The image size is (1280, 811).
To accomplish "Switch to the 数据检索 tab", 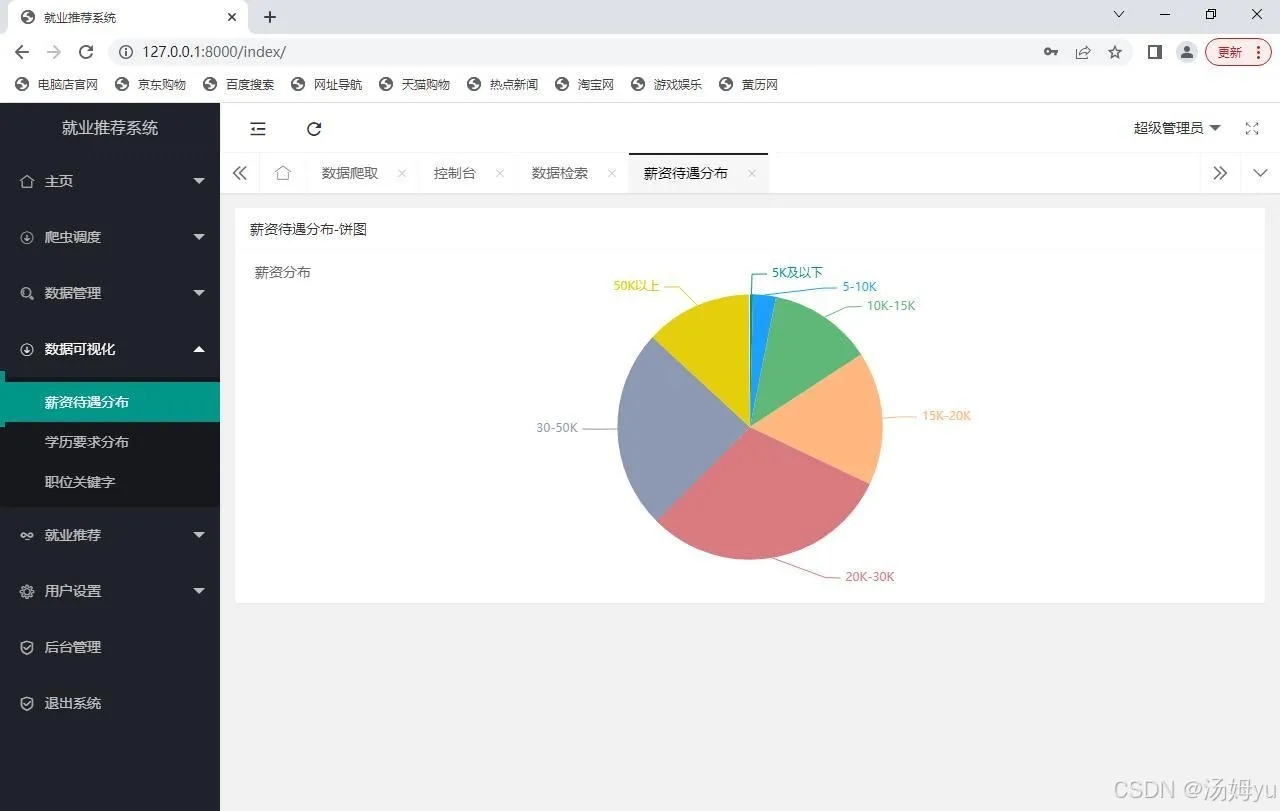I will point(560,173).
